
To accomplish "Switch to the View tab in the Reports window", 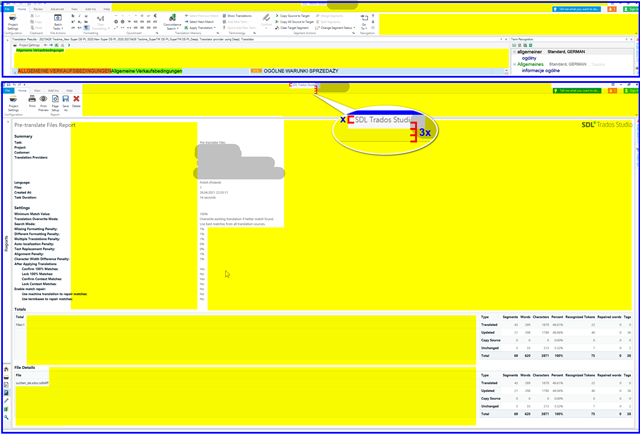I will coord(37,91).
